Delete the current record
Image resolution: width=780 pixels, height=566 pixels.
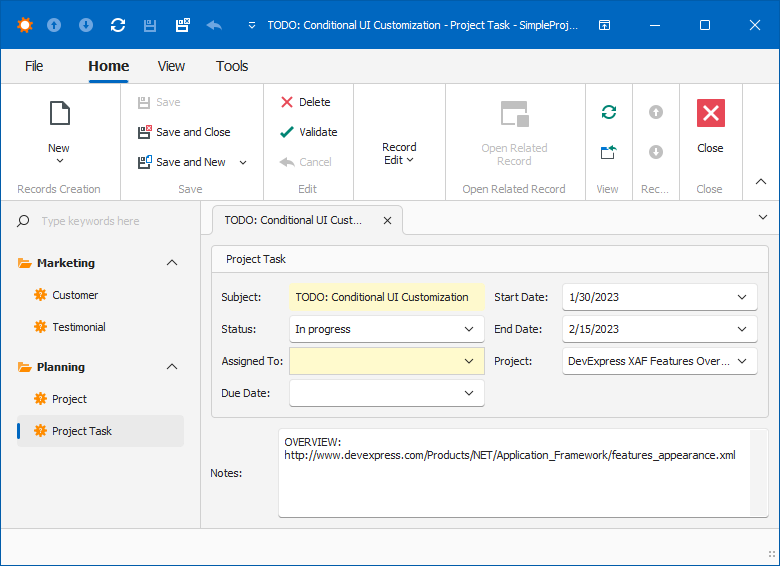(x=305, y=102)
